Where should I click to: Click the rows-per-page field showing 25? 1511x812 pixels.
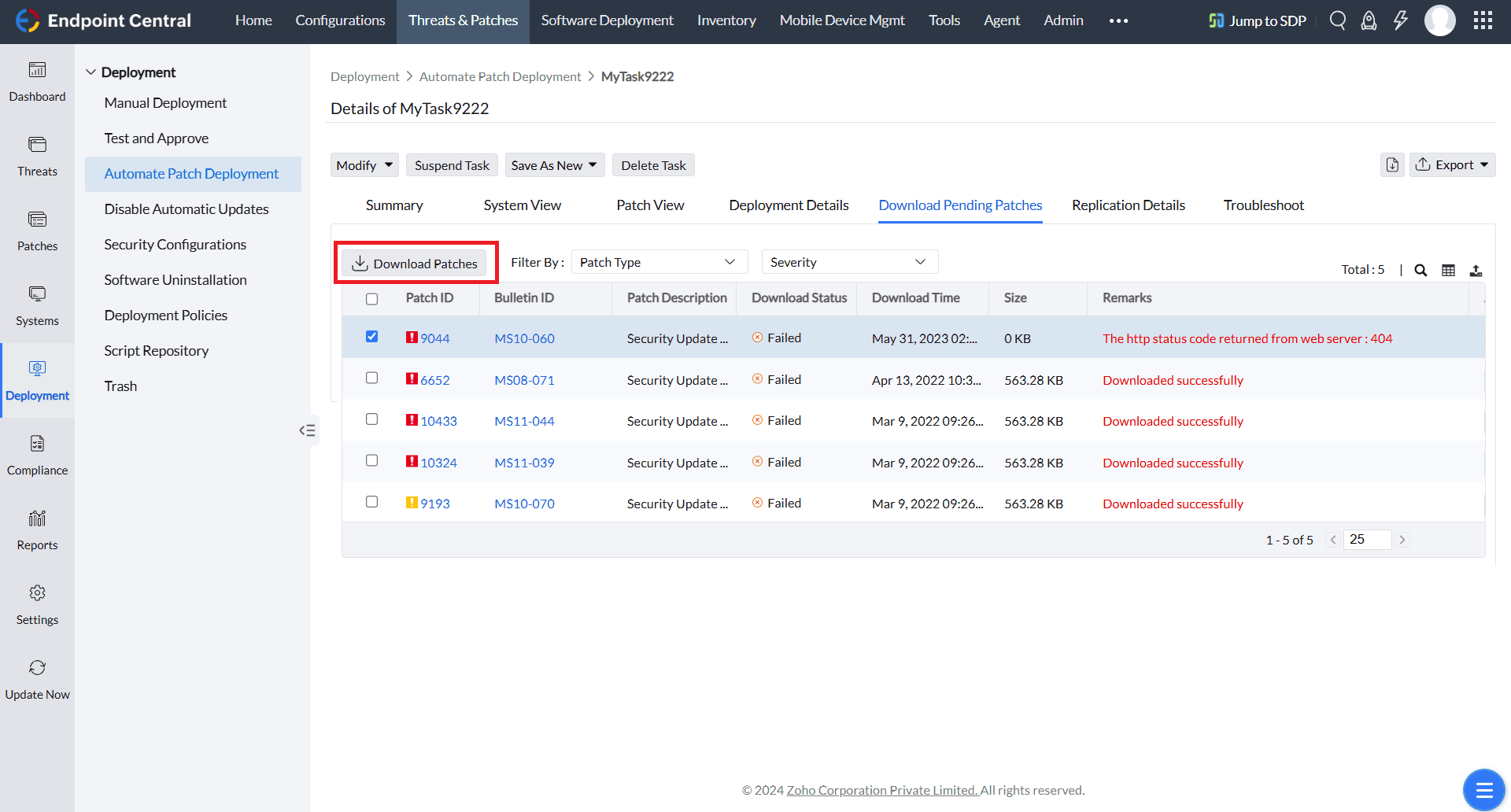1366,540
